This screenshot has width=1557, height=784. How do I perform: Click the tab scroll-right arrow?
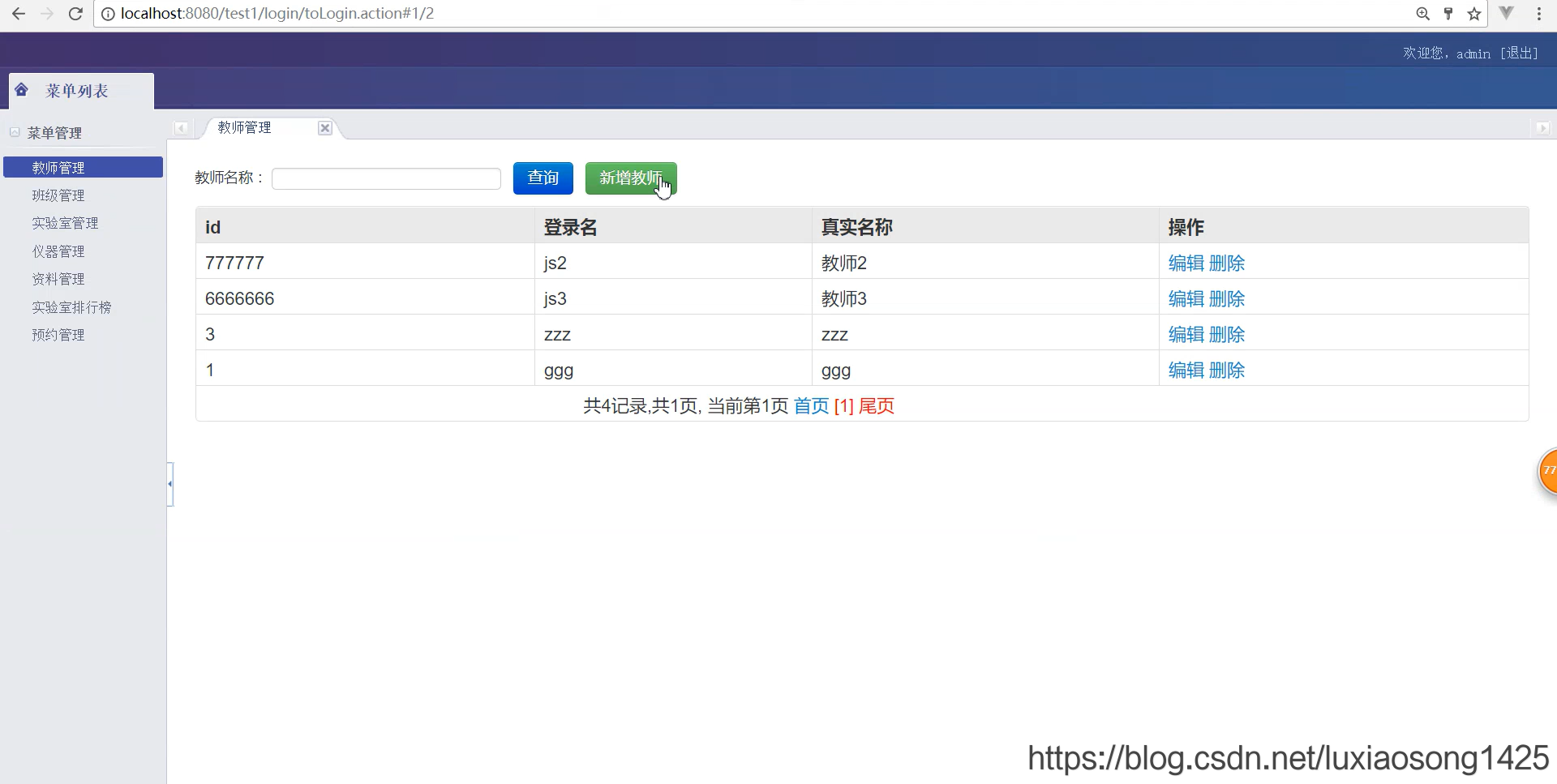point(1542,128)
